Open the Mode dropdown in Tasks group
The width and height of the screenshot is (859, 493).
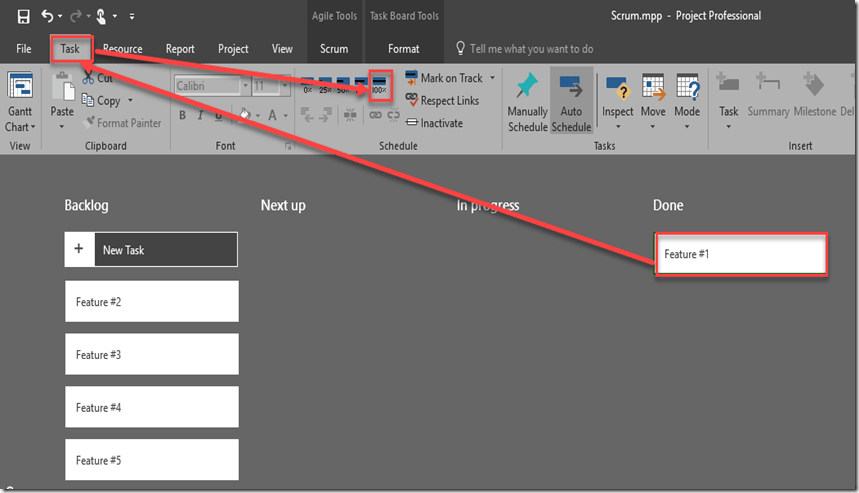687,102
